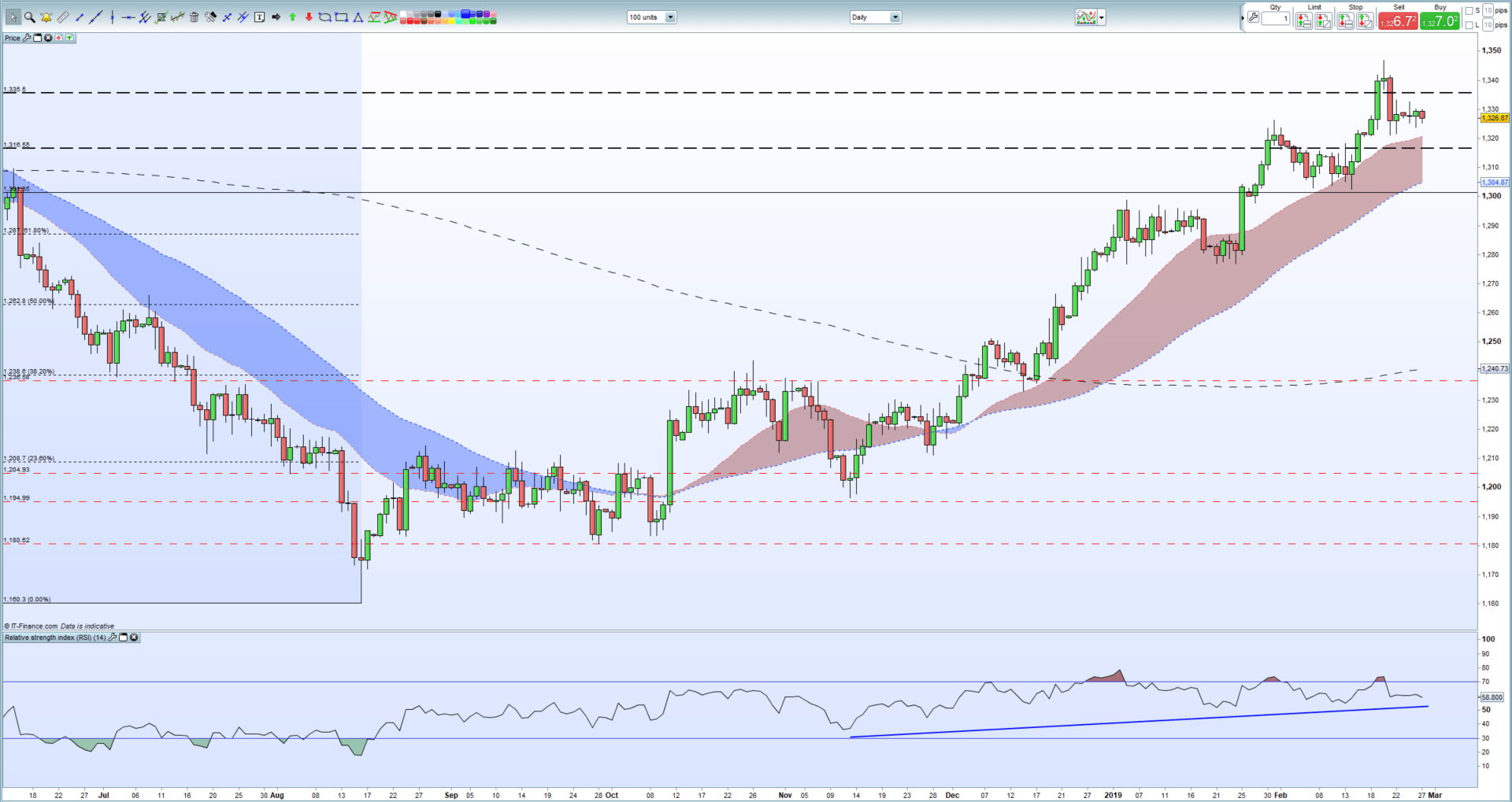
Task: Click the Relative strength index (RSI) (14) title
Action: 55,638
